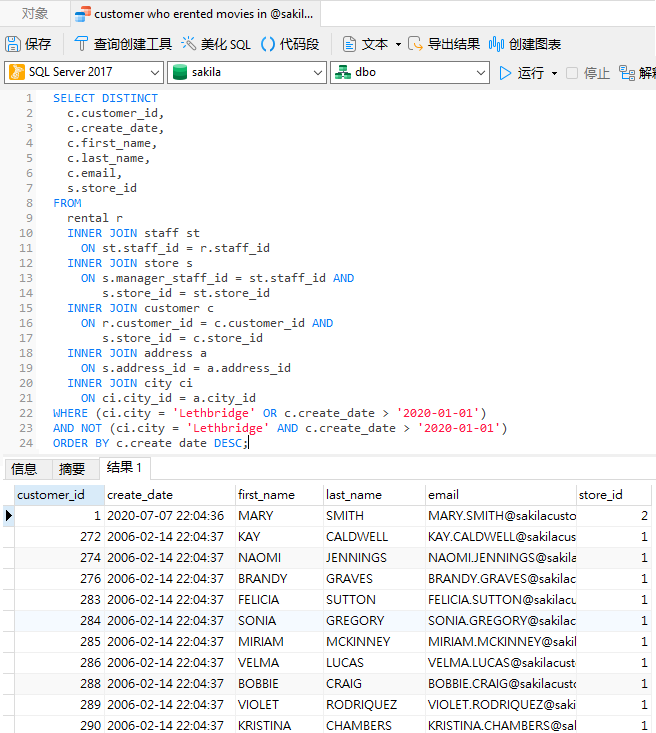The image size is (656, 733).
Task: Expand the Run (运行) options arrow
Action: tap(555, 73)
